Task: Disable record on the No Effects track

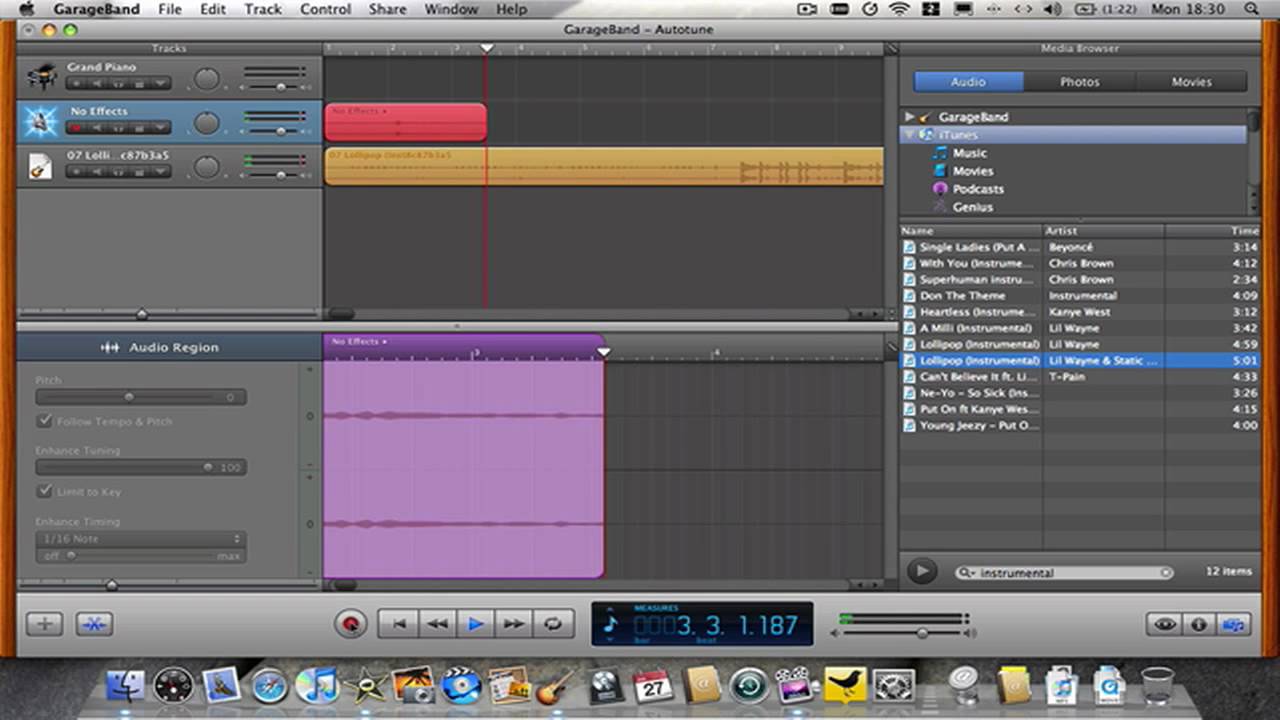Action: click(x=76, y=127)
